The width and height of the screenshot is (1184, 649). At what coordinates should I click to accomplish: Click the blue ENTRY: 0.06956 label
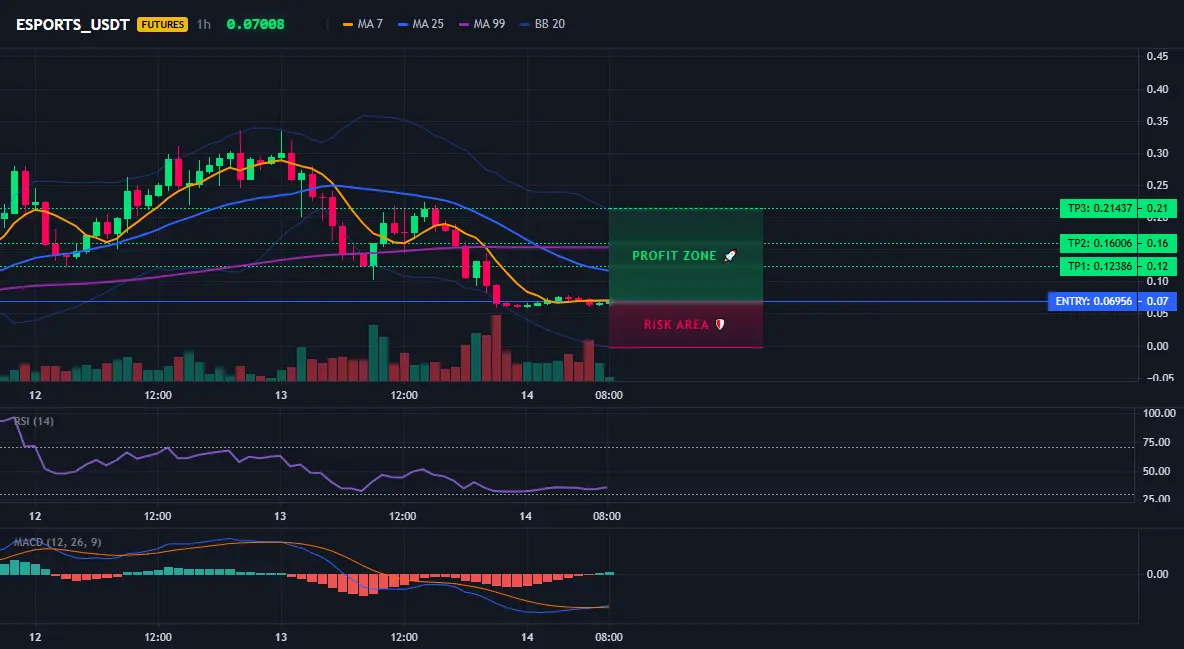(1093, 301)
